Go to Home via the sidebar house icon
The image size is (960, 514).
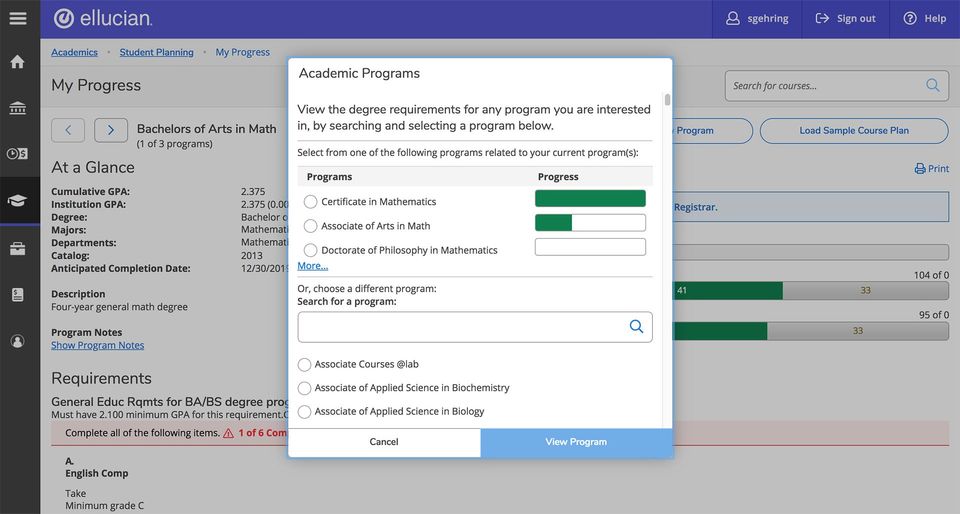(x=18, y=61)
